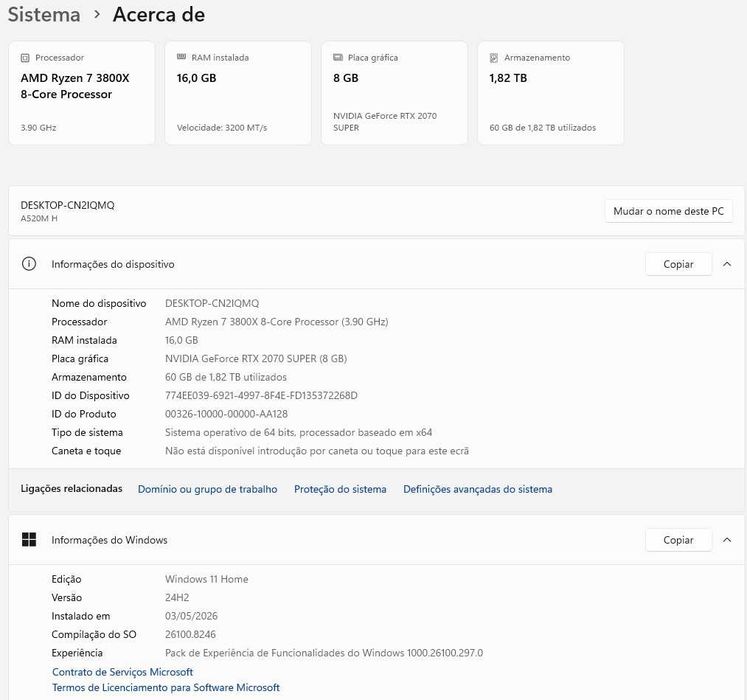The height and width of the screenshot is (700, 747).
Task: Click the Processador card chip icon
Action: point(25,58)
